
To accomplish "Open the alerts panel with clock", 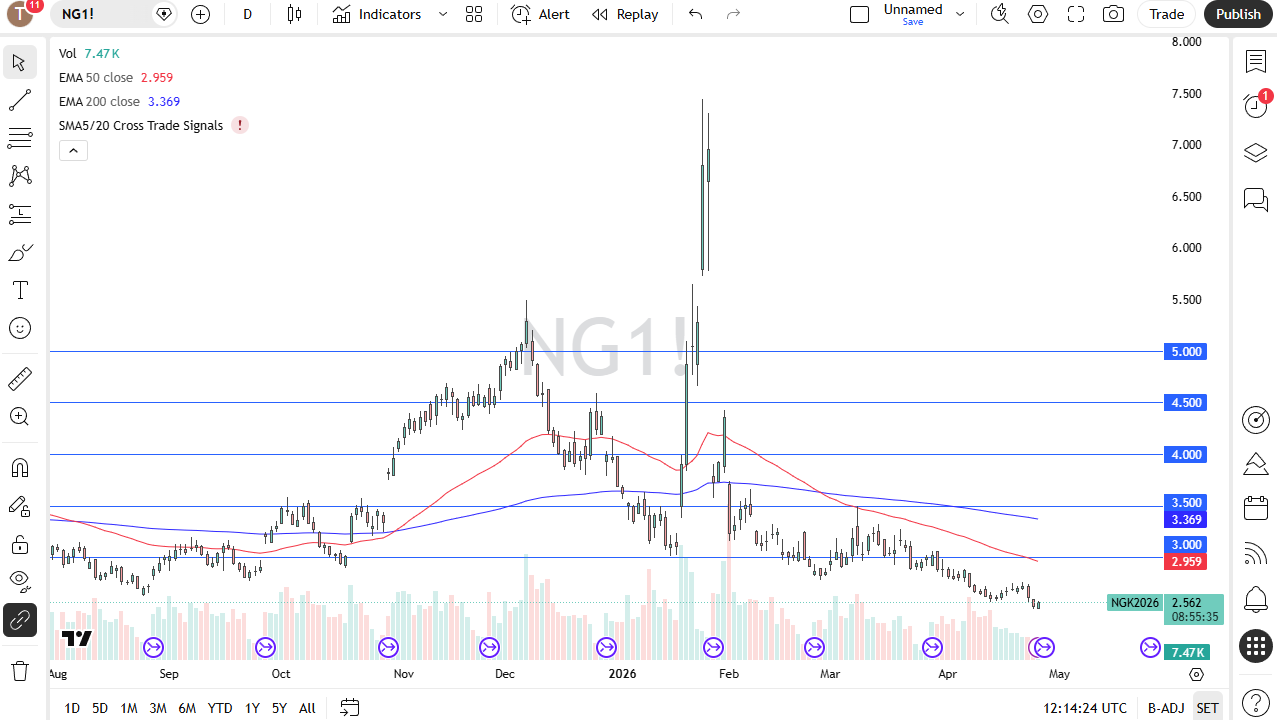I will pos(1256,106).
